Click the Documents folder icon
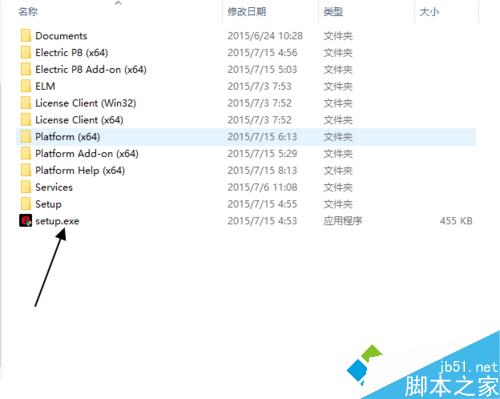The width and height of the screenshot is (500, 399). (26, 36)
